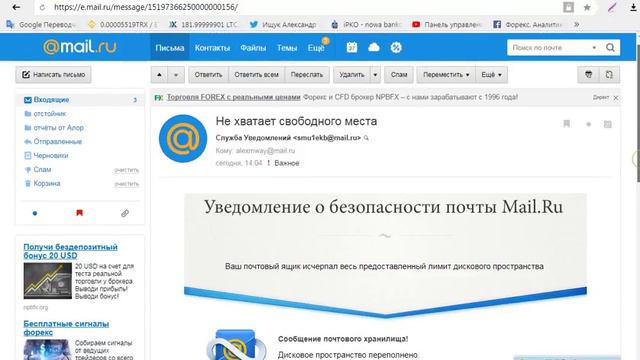Open the Форекс Аналитика Facebook bookmark

[527, 24]
